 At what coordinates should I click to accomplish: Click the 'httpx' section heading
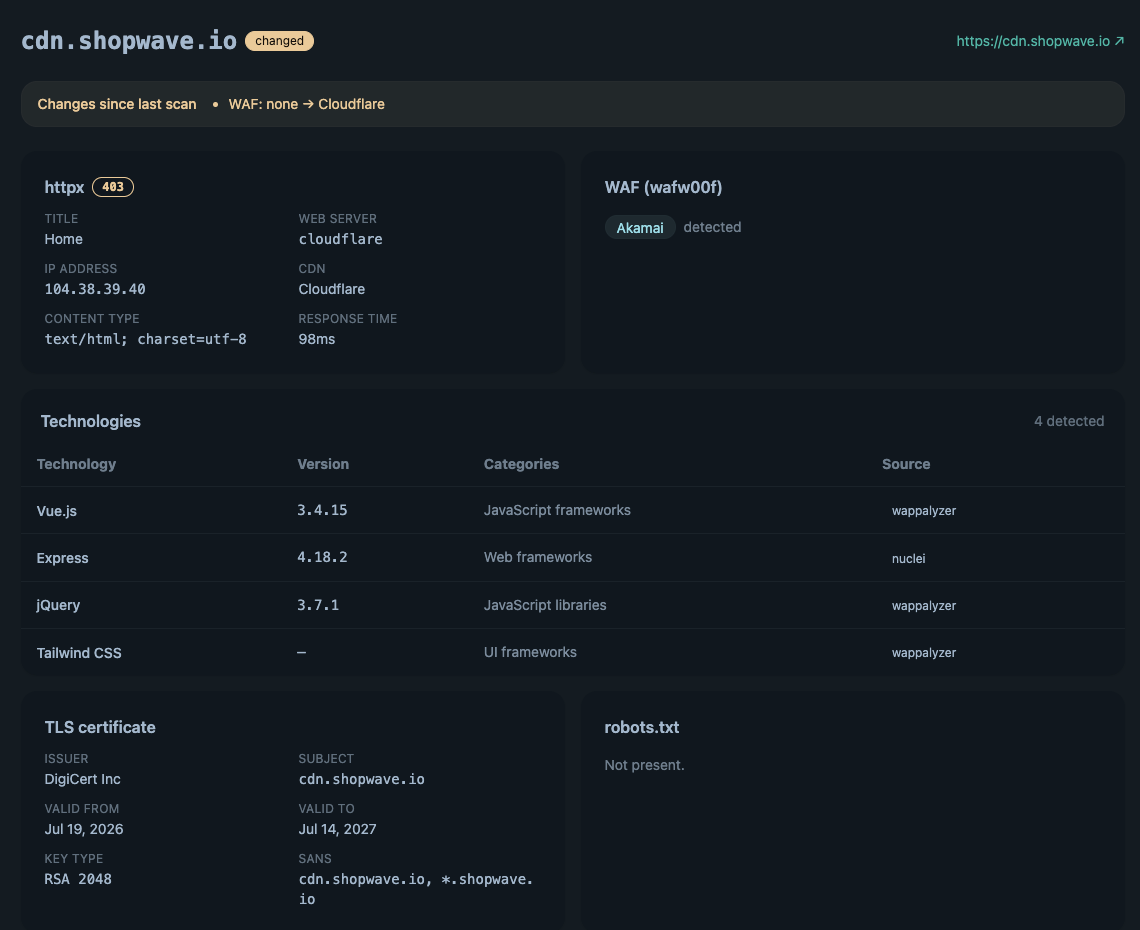pyautogui.click(x=65, y=188)
